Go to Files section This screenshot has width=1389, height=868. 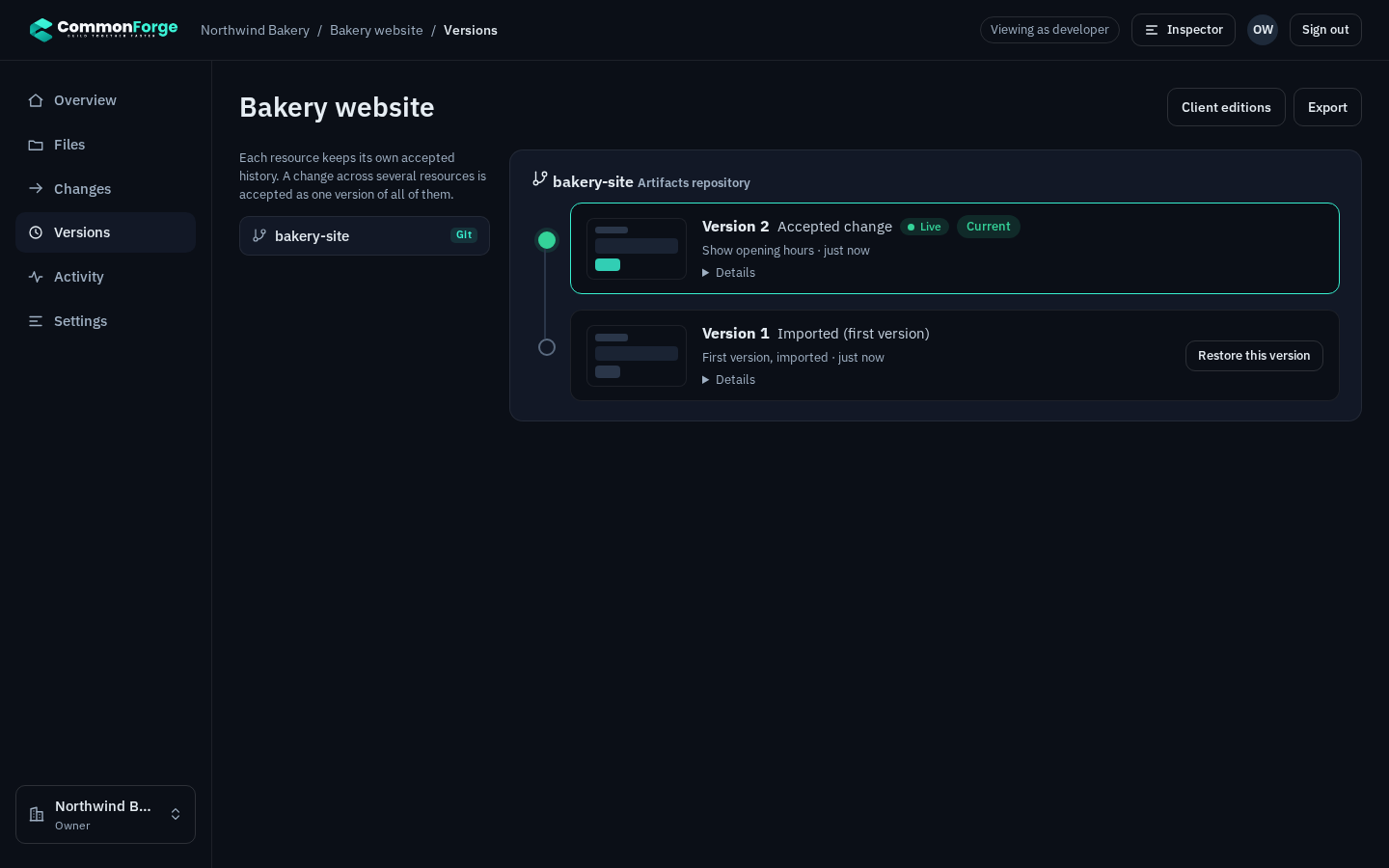[105, 145]
